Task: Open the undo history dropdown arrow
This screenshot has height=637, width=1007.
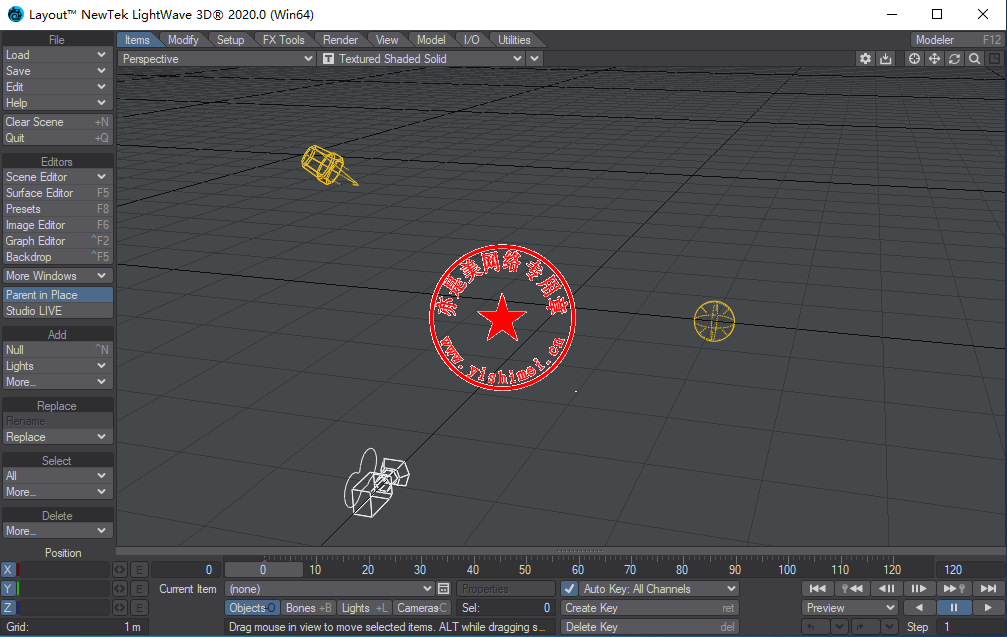Action: [839, 627]
